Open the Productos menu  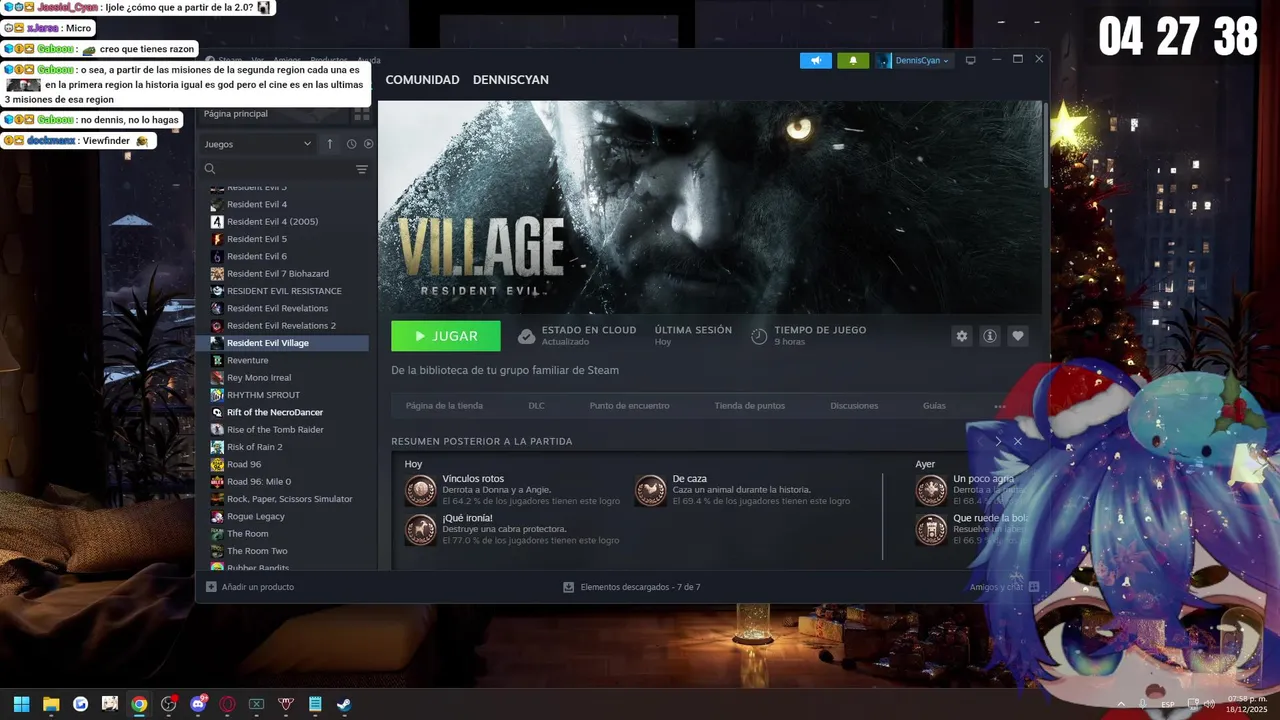click(x=329, y=60)
